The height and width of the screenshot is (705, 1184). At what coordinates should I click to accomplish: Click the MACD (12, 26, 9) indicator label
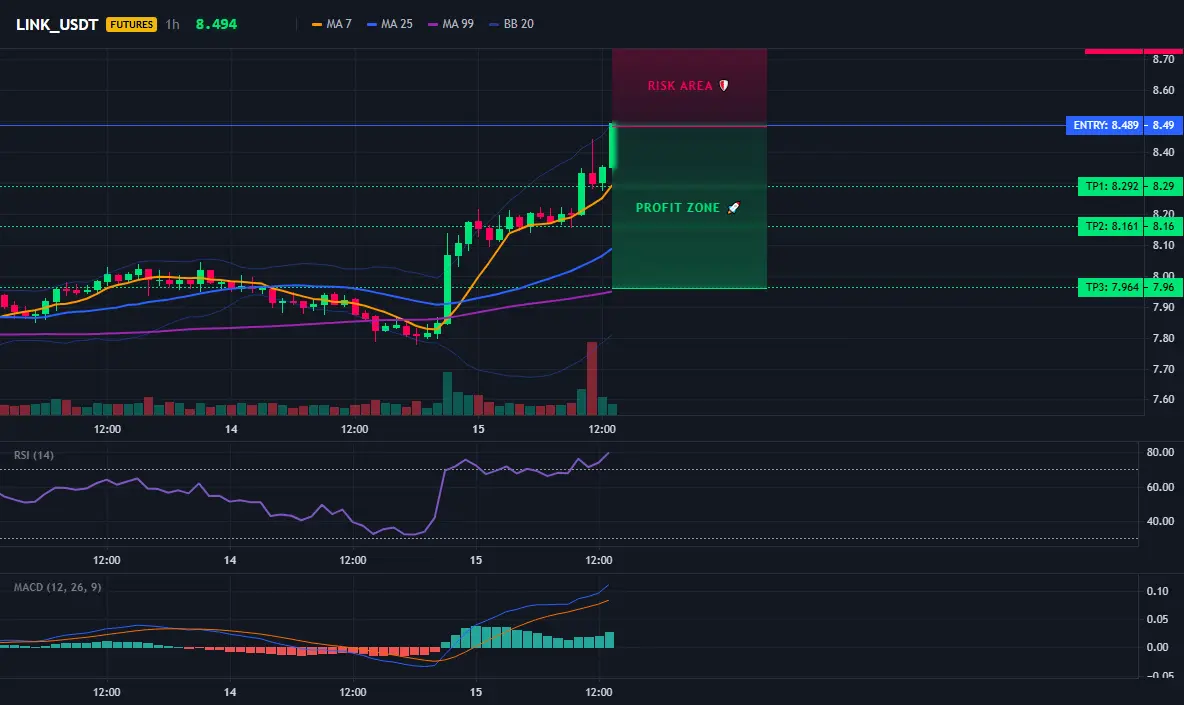click(x=57, y=587)
